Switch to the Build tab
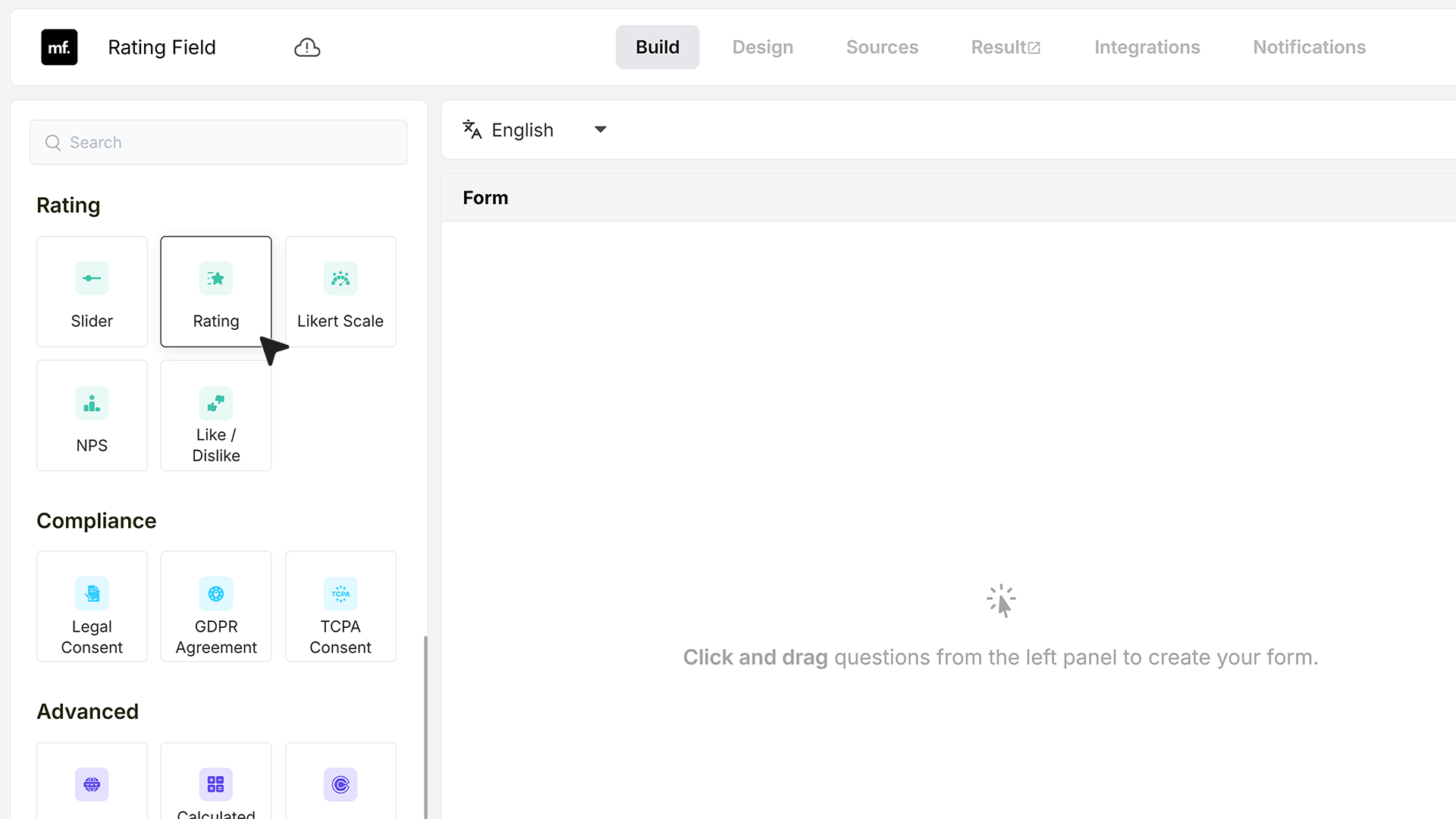 pos(657,47)
